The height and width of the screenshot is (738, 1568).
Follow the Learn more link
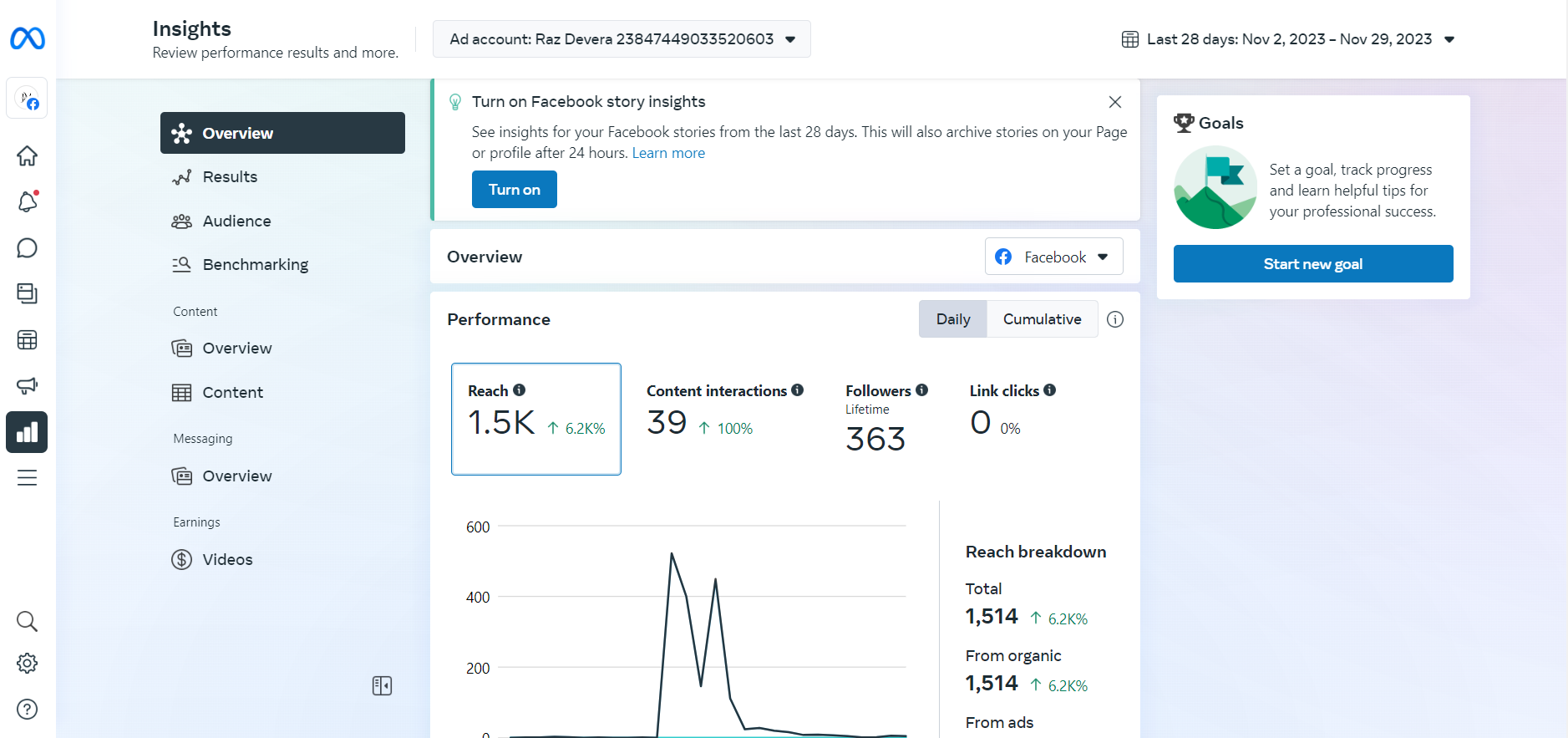[x=668, y=153]
